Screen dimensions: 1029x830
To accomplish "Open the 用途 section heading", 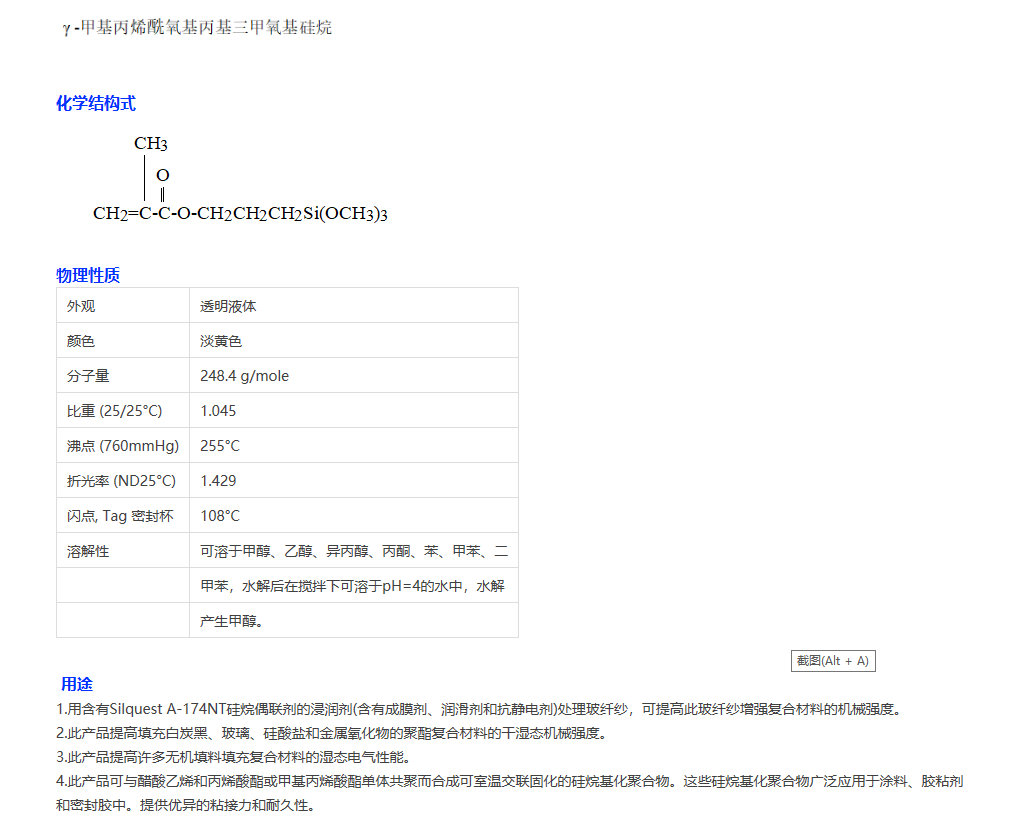I will coord(77,684).
